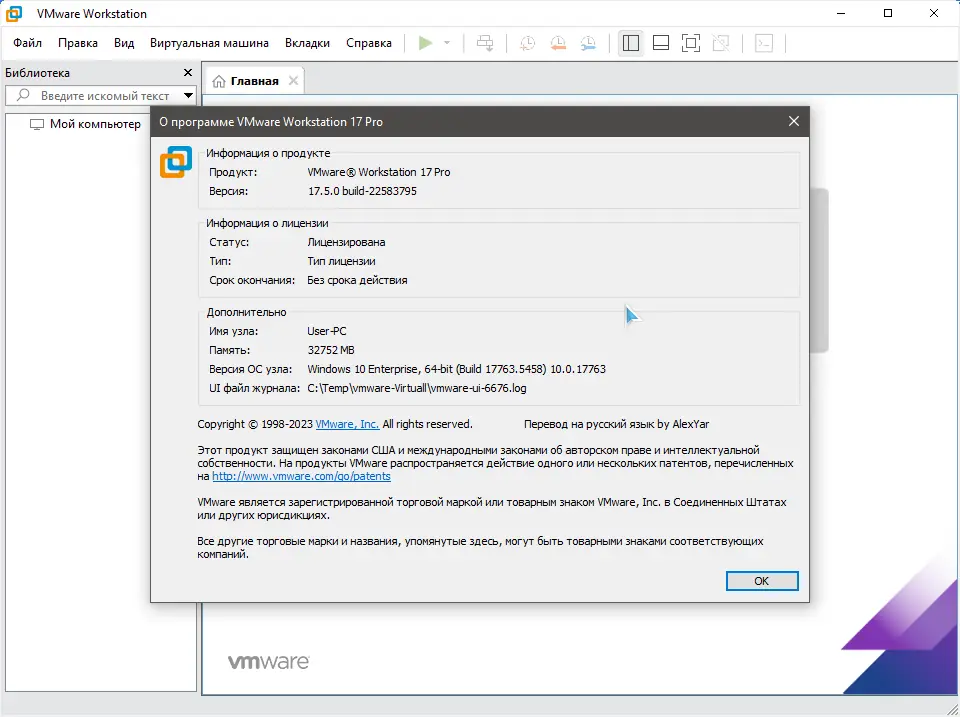960x717 pixels.
Task: Click VMware® Workstation 17 Pro product text
Action: [378, 172]
